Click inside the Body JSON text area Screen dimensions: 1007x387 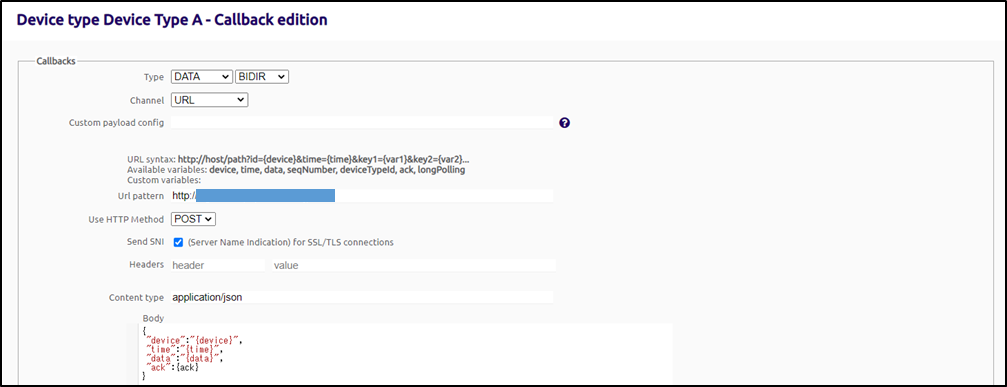click(406, 354)
